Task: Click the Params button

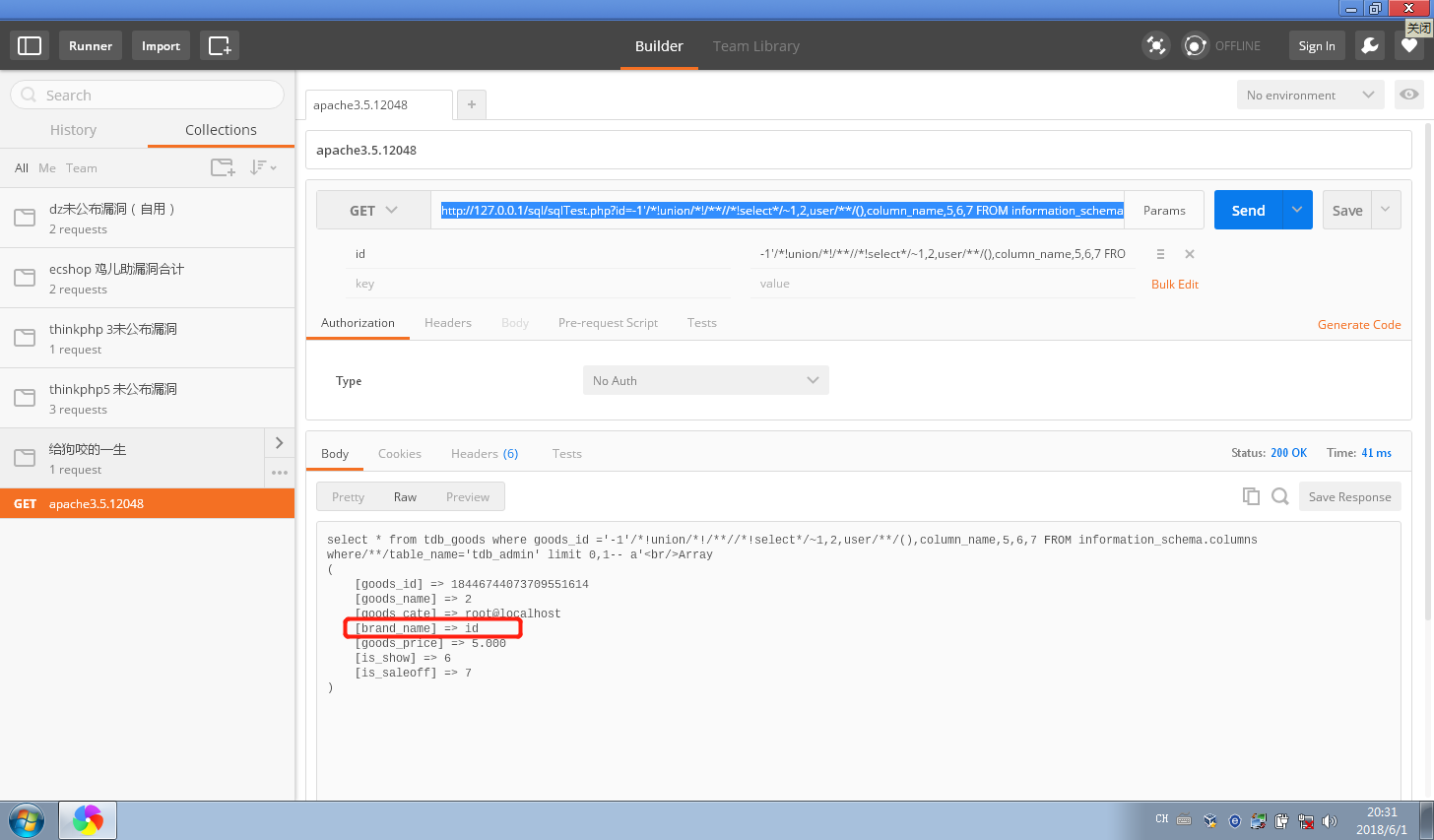Action: point(1164,210)
